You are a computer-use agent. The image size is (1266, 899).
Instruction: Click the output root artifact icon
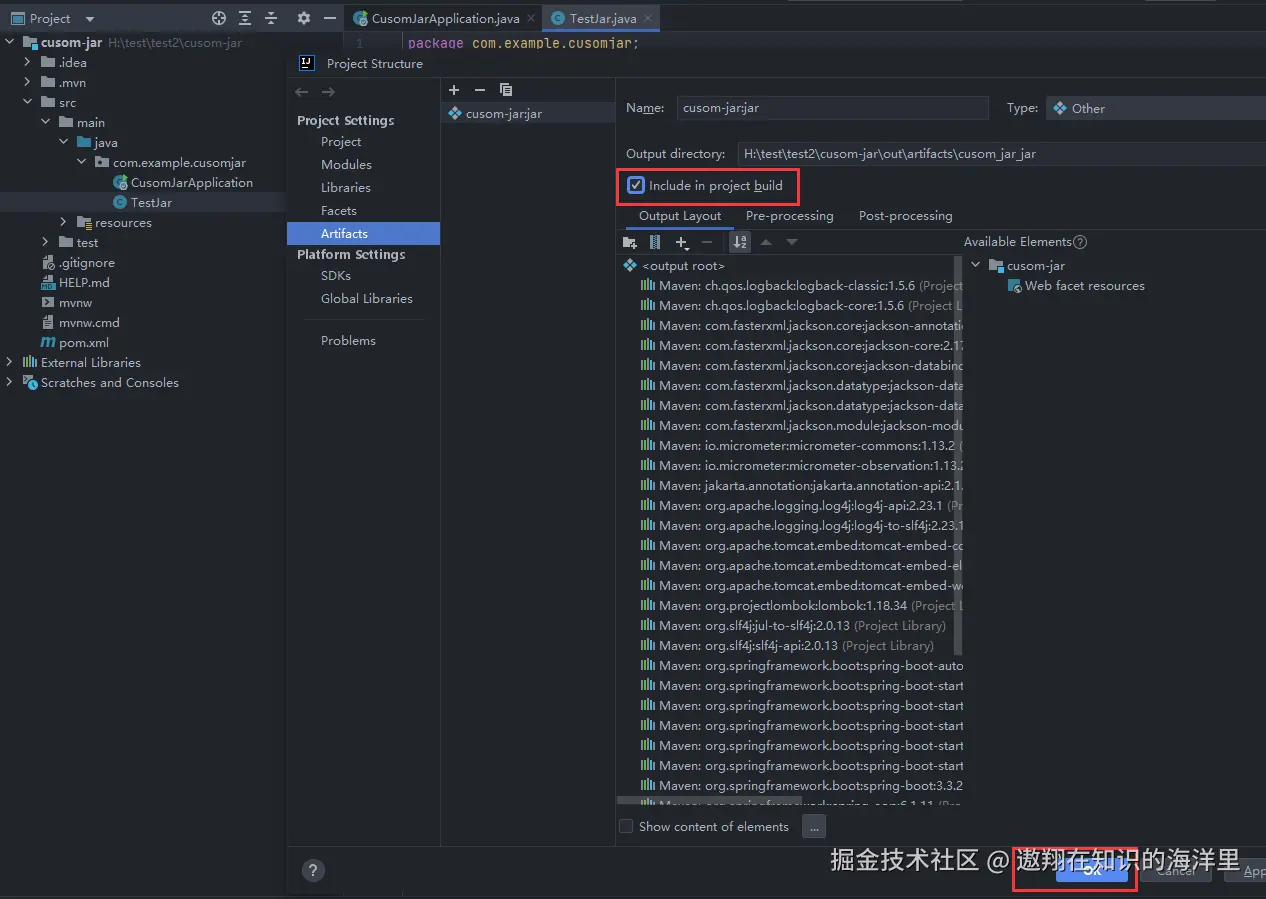coord(630,266)
